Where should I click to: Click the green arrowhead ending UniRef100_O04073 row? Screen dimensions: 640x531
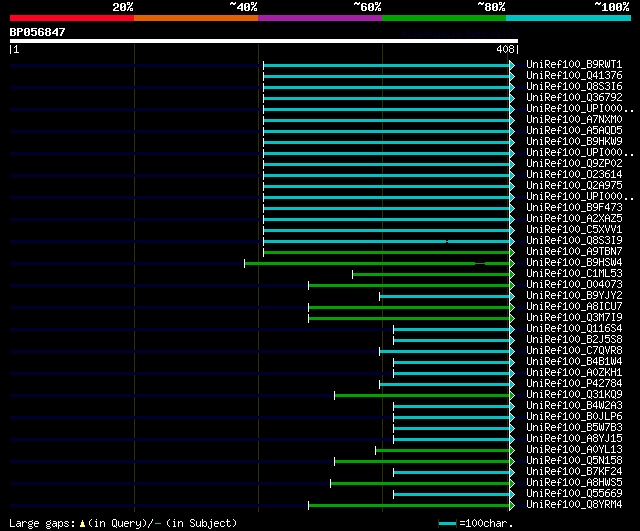[512, 286]
